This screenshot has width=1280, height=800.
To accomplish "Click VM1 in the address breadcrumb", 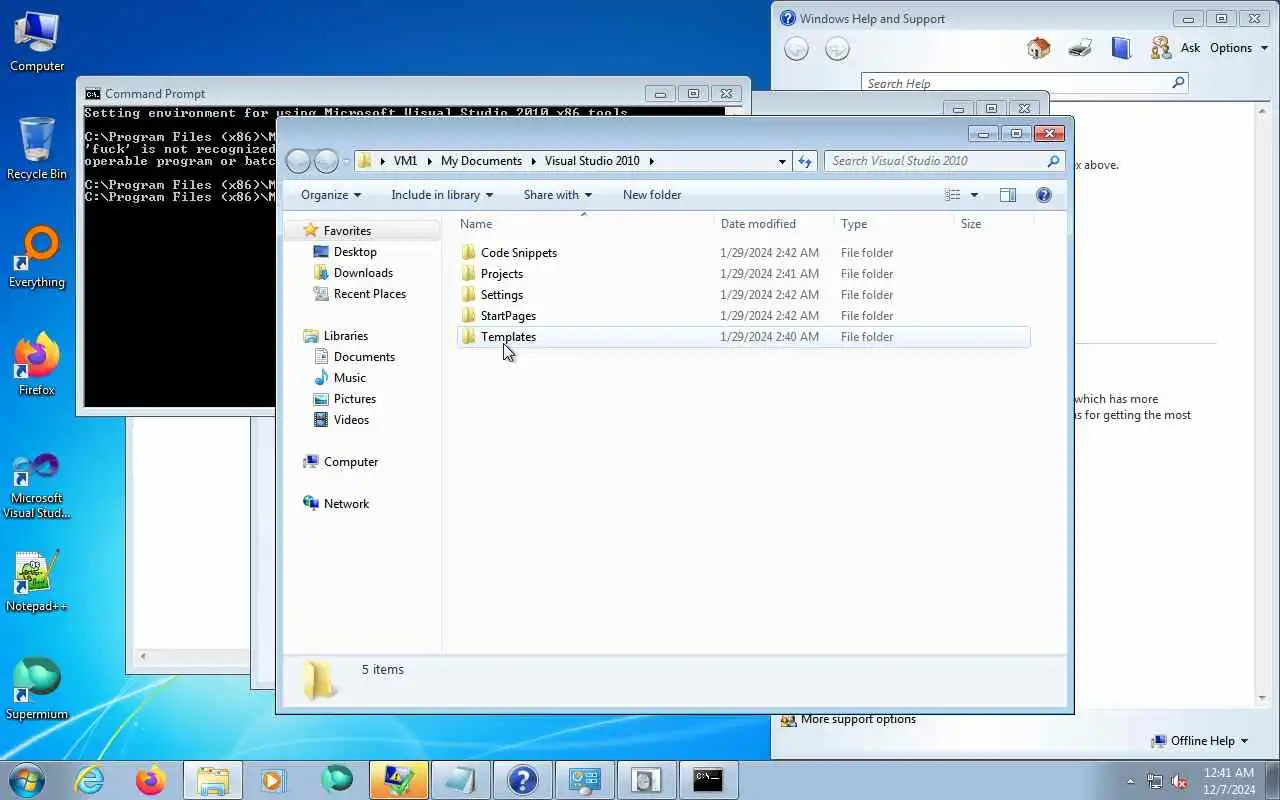I will (405, 161).
